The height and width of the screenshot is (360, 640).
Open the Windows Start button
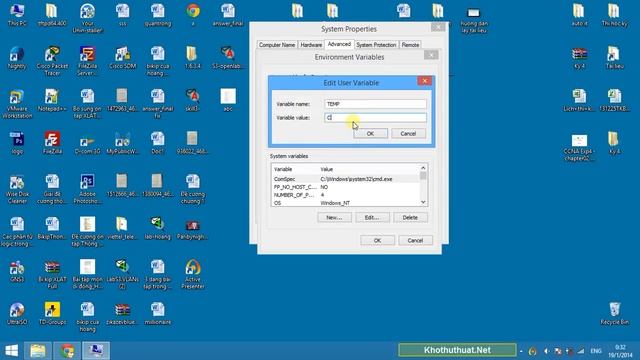[11, 351]
